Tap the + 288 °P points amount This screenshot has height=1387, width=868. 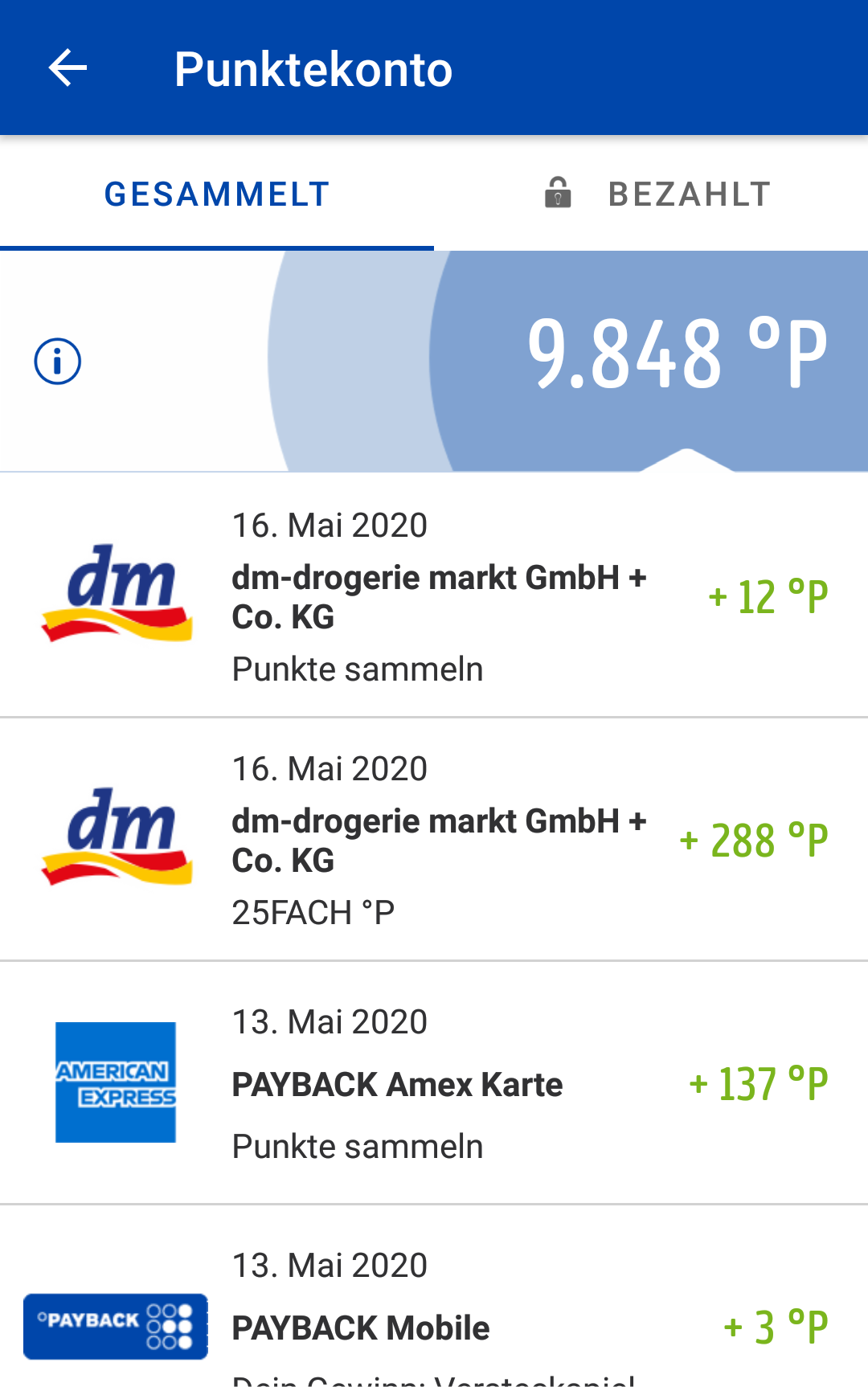754,841
